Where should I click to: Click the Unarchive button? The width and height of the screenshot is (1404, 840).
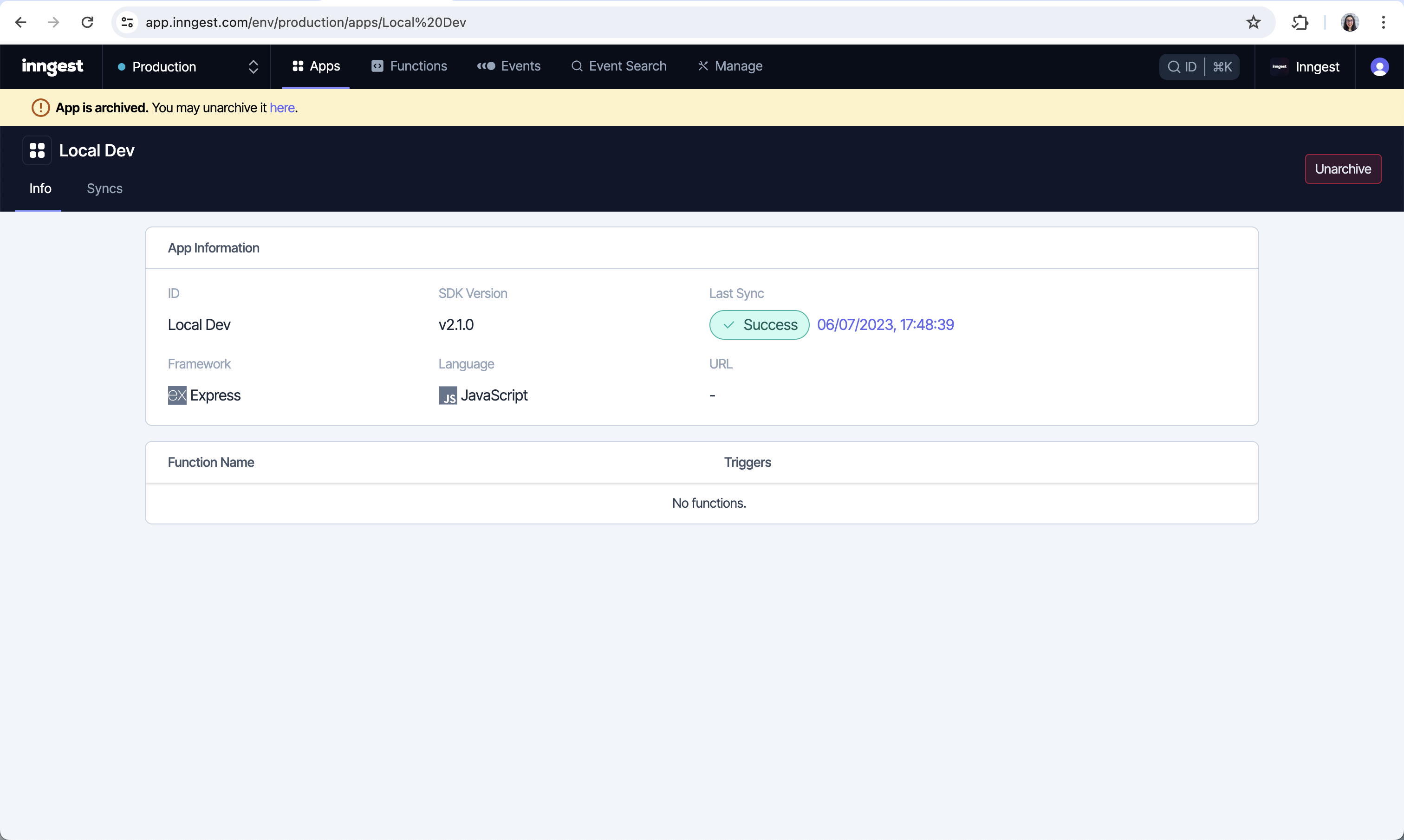pyautogui.click(x=1344, y=168)
